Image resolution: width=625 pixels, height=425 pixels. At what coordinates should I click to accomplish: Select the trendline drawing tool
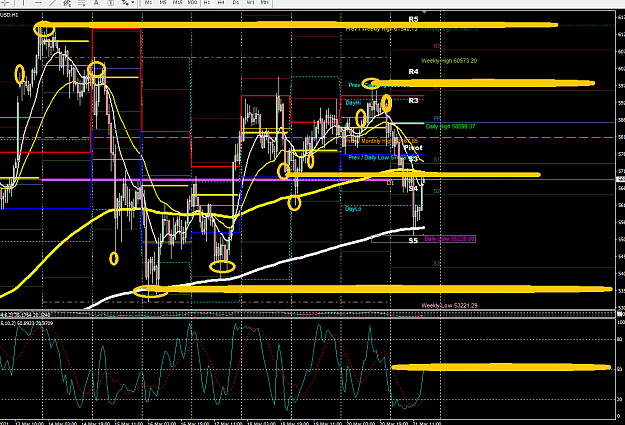pyautogui.click(x=52, y=2)
